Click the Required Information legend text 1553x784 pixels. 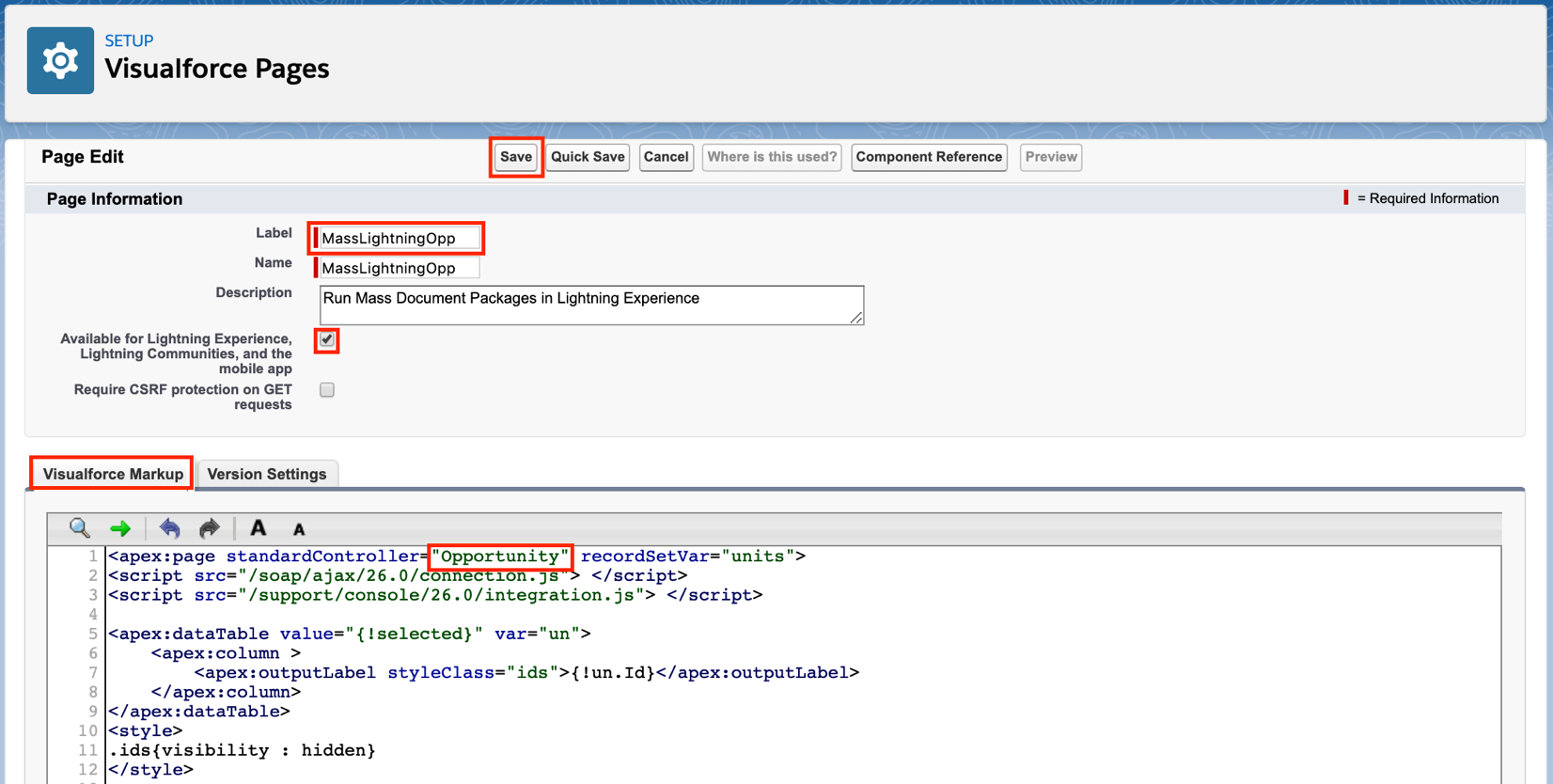[1428, 198]
